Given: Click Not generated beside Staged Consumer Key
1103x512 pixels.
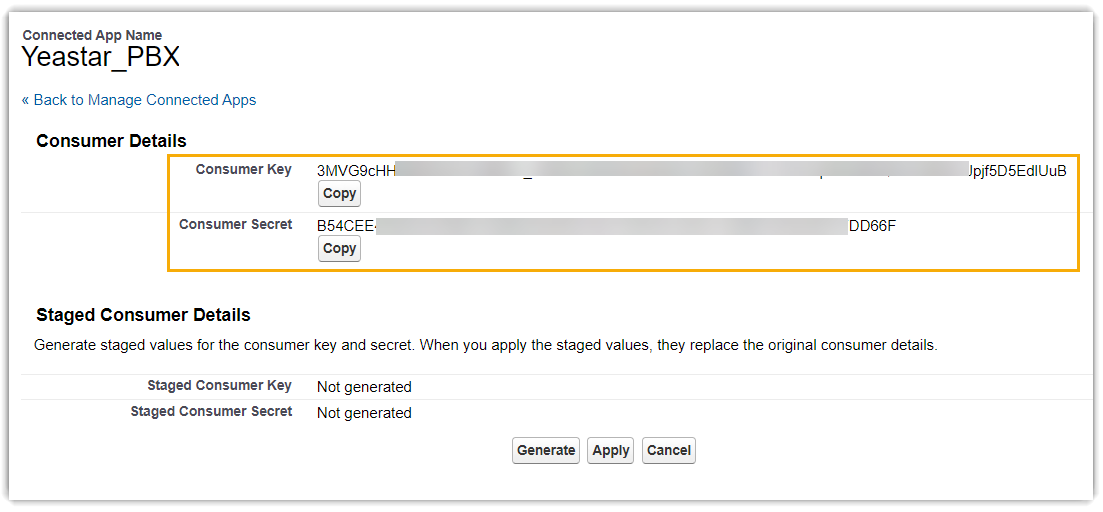Looking at the screenshot, I should coord(364,387).
